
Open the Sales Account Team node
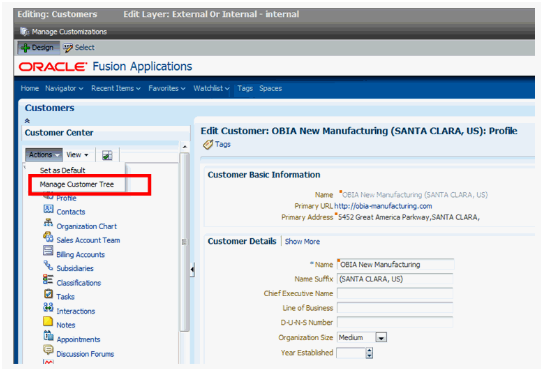[88, 240]
